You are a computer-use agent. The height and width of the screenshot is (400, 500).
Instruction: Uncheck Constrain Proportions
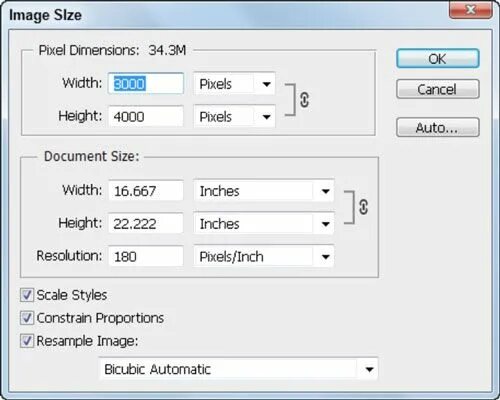(27, 318)
